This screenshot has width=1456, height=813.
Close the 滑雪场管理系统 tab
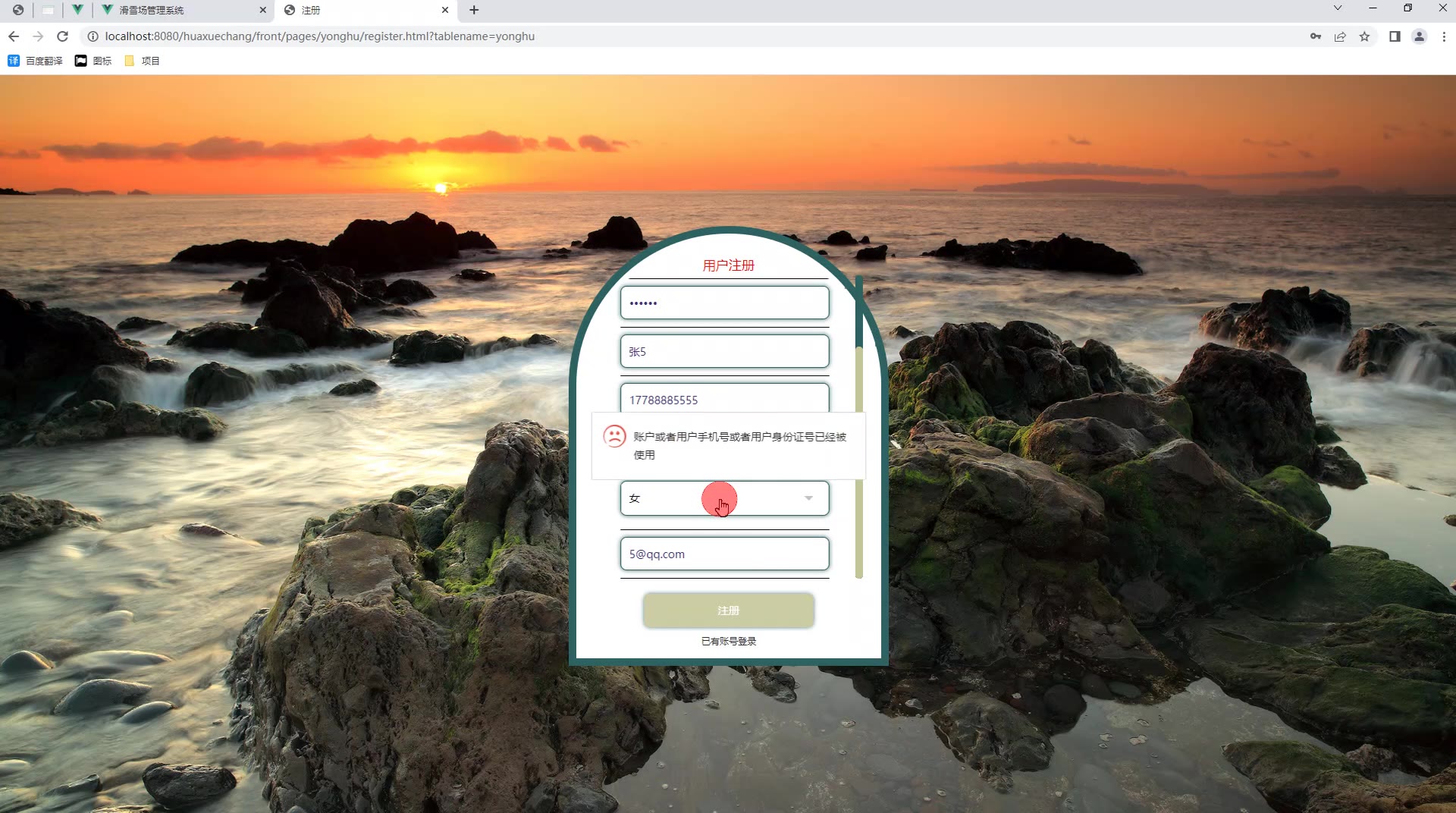pos(263,10)
